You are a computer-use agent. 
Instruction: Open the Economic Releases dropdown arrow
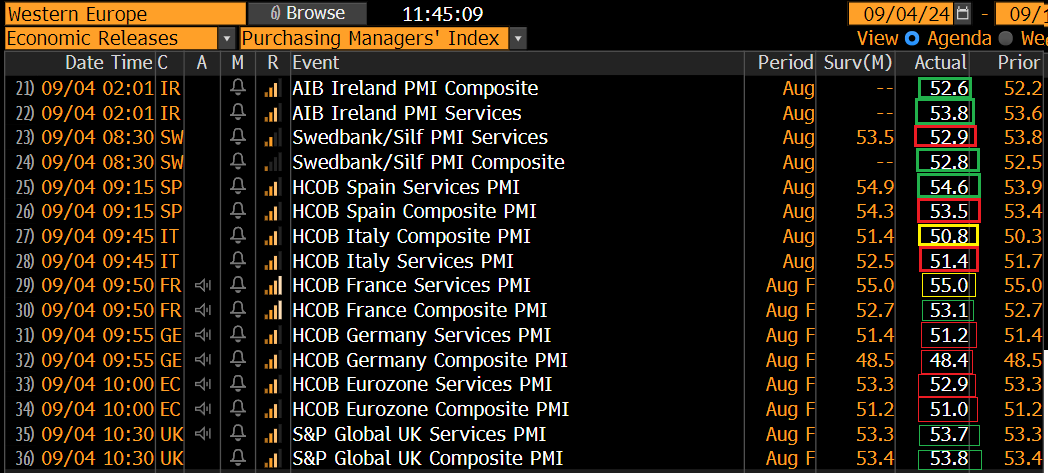[x=227, y=39]
